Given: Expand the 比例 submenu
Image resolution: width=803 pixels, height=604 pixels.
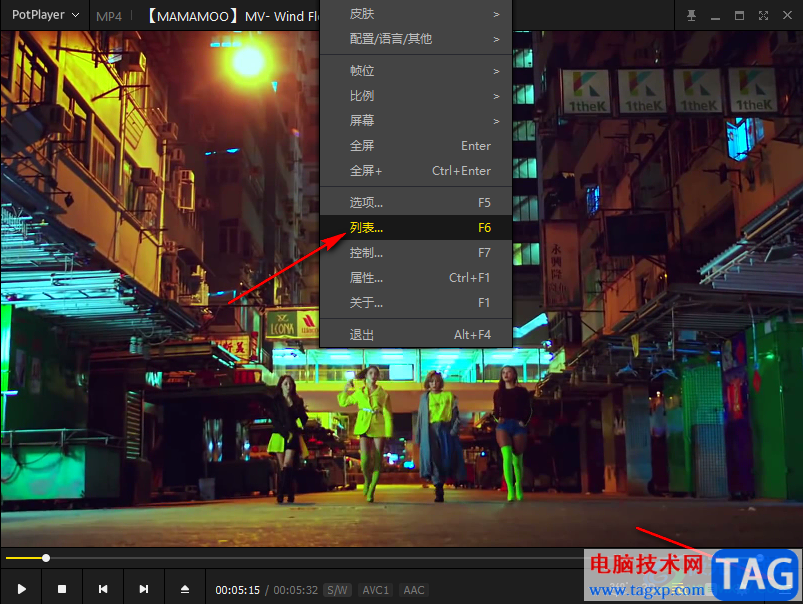Looking at the screenshot, I should point(416,96).
